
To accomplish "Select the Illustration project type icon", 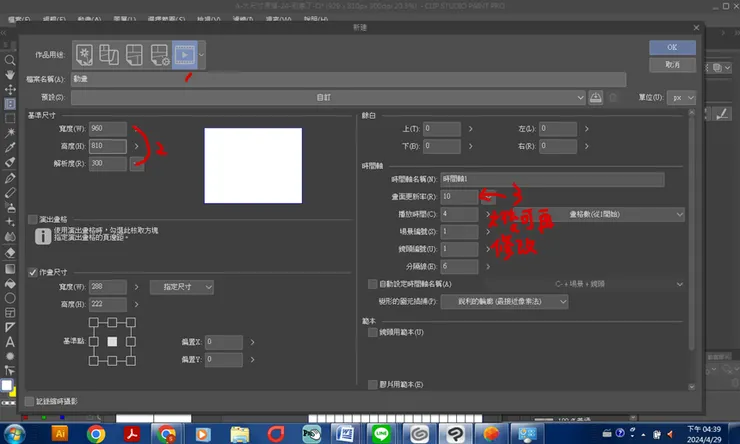I will (84, 55).
